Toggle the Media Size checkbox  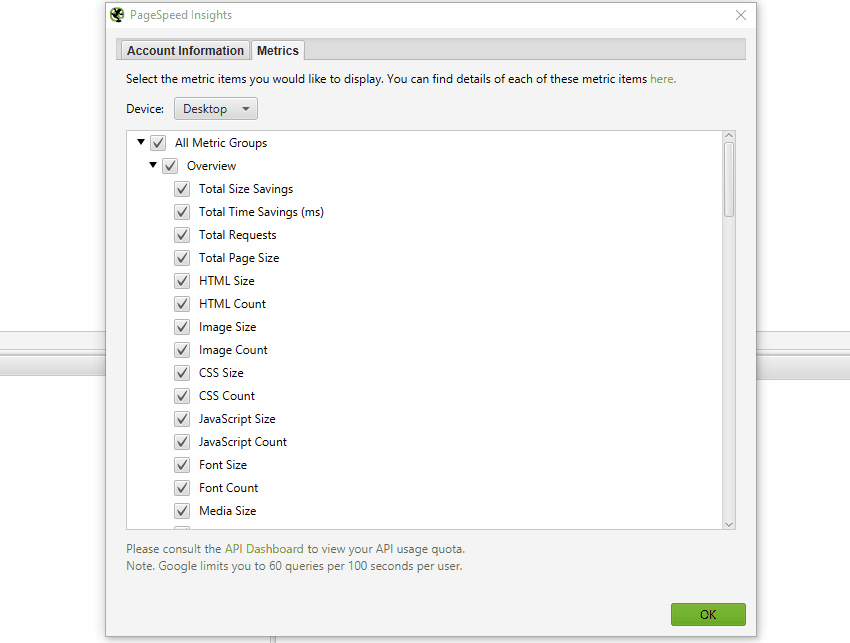tap(182, 511)
